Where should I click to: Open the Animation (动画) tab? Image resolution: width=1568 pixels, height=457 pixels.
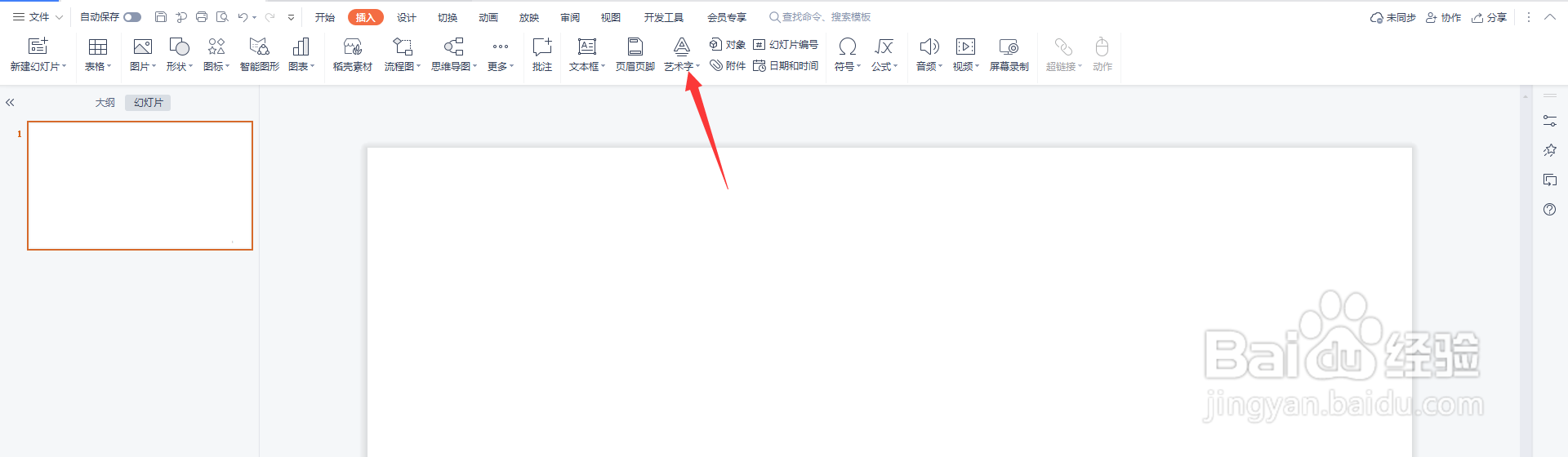(x=488, y=17)
